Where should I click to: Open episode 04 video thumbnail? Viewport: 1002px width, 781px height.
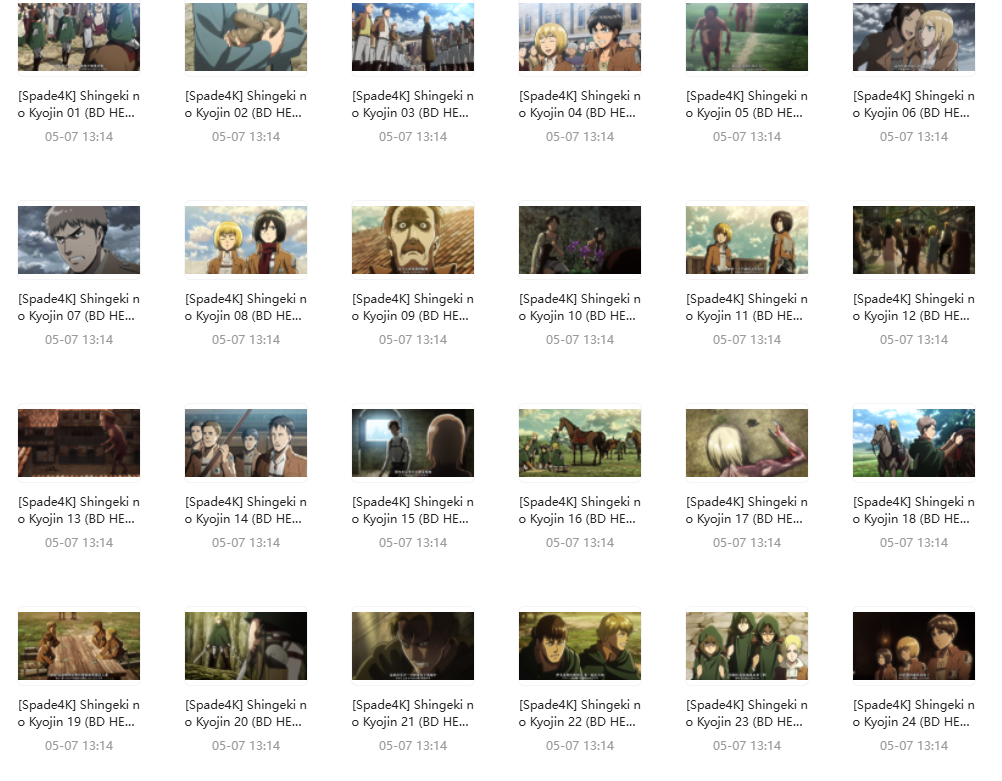click(x=580, y=37)
